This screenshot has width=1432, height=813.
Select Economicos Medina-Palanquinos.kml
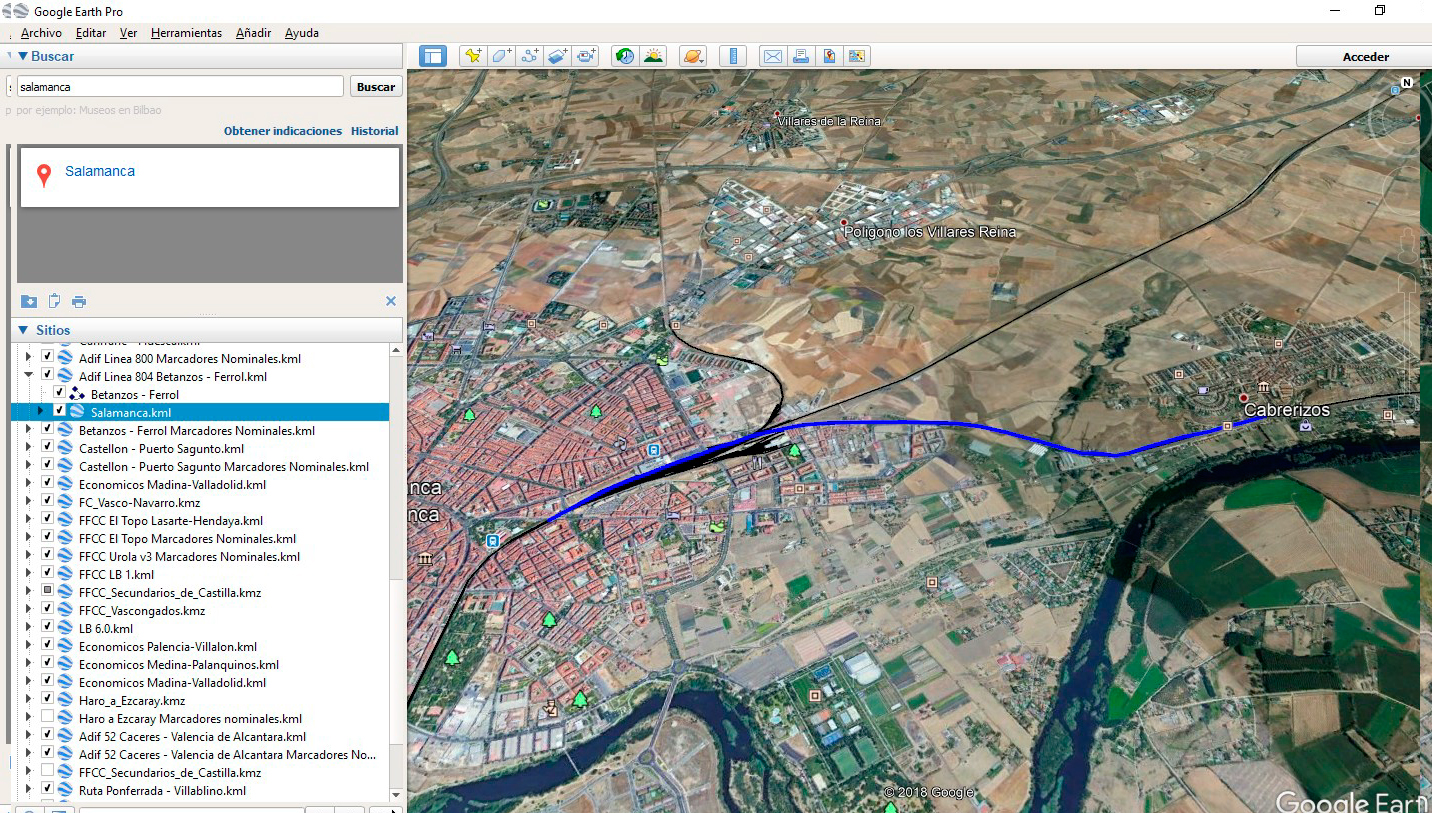tap(179, 664)
